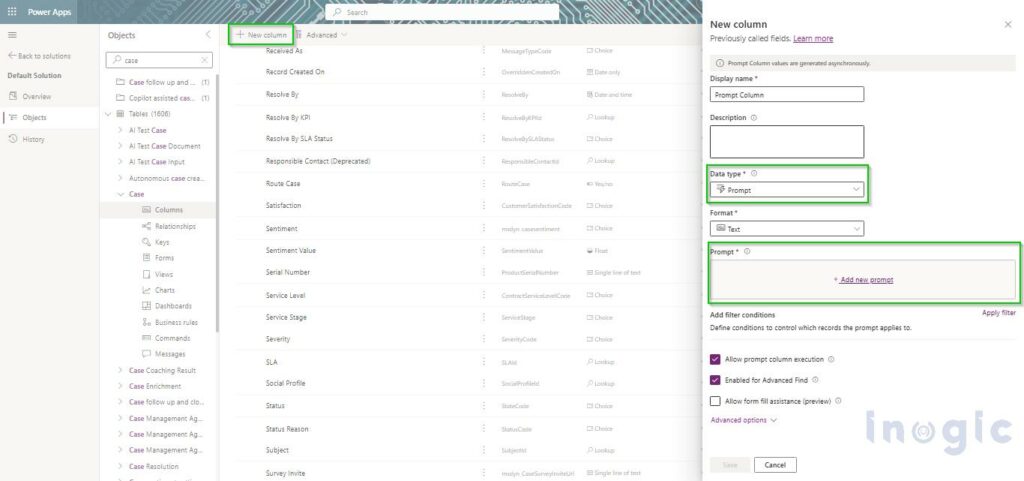Go back to solutions
The height and width of the screenshot is (481, 1024).
[x=40, y=56]
